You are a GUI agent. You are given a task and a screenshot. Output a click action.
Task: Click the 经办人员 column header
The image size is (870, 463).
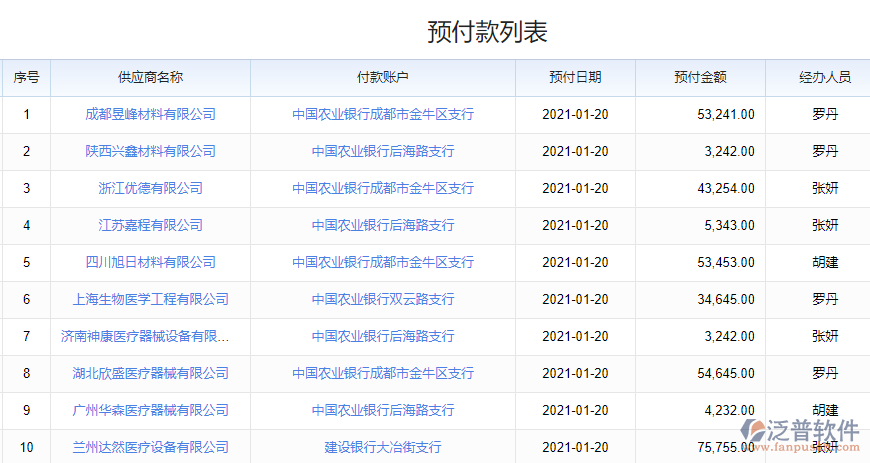pyautogui.click(x=825, y=77)
